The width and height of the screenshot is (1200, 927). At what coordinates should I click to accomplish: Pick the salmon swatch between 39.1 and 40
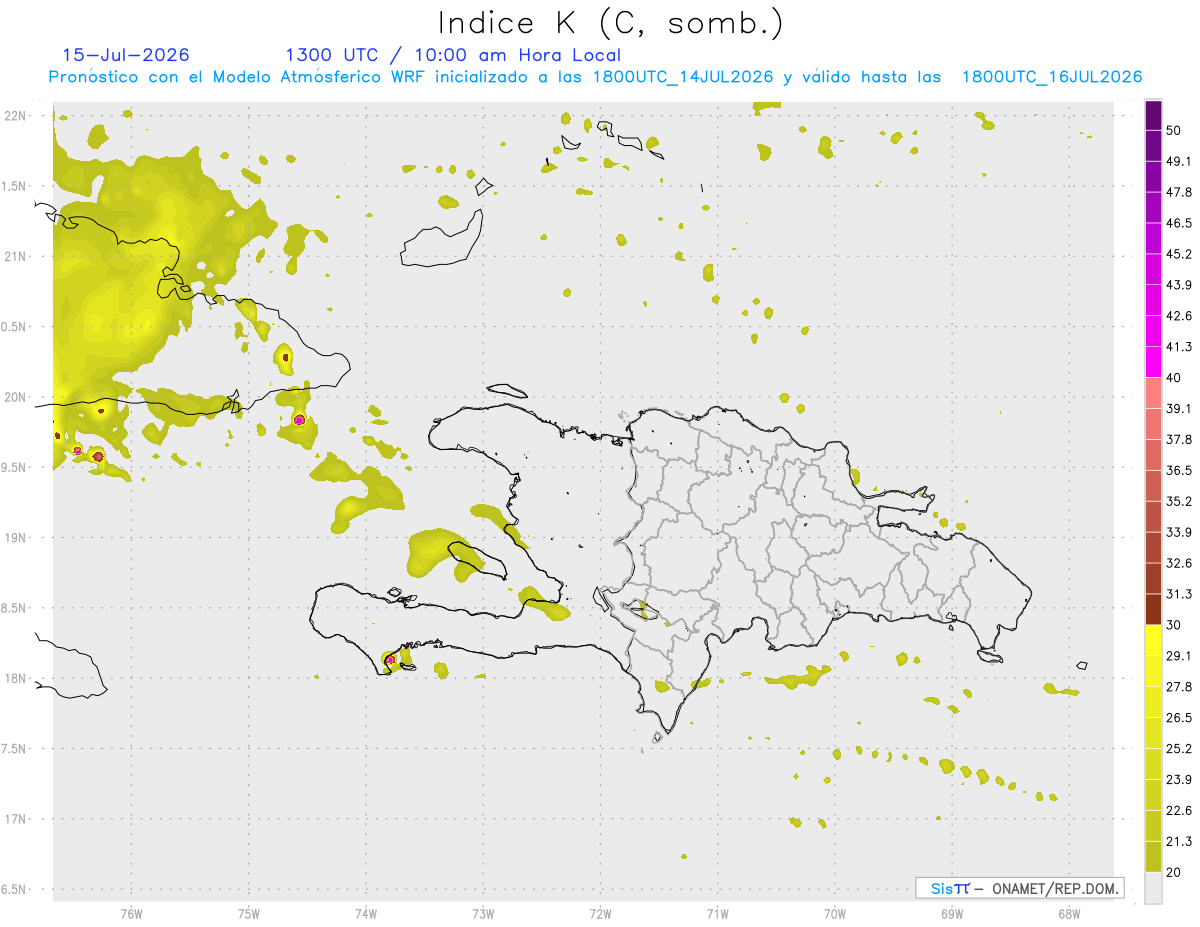tap(1153, 393)
